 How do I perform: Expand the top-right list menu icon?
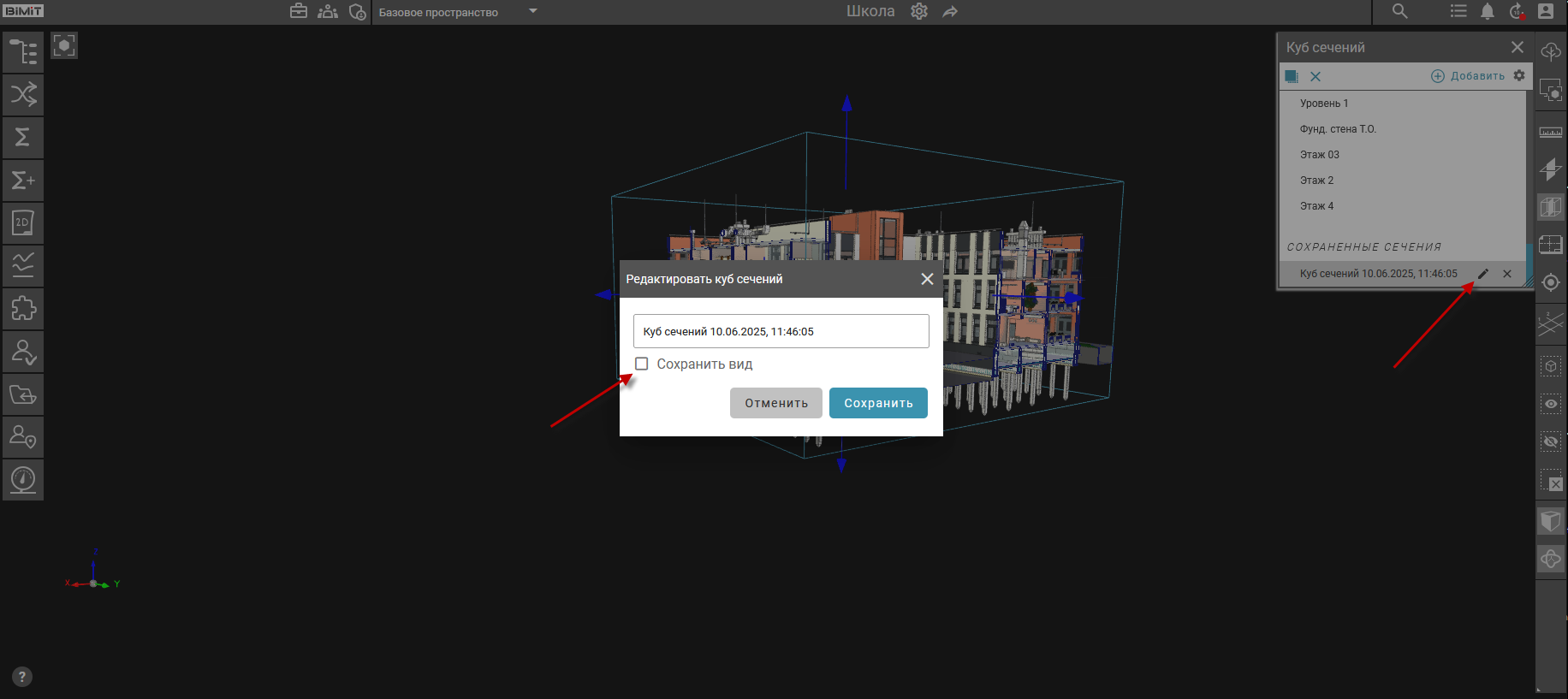click(1458, 11)
